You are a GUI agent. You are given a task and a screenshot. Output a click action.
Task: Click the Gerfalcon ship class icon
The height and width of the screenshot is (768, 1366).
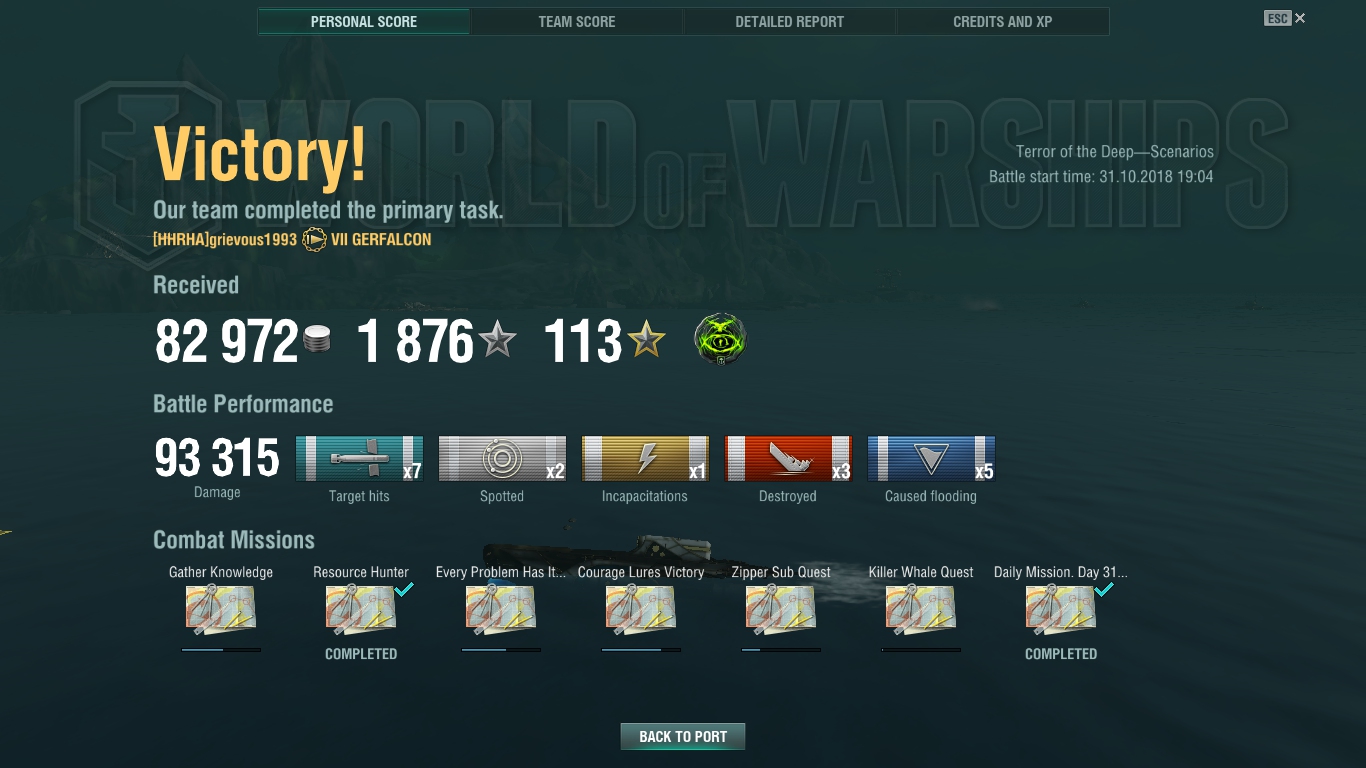[314, 240]
